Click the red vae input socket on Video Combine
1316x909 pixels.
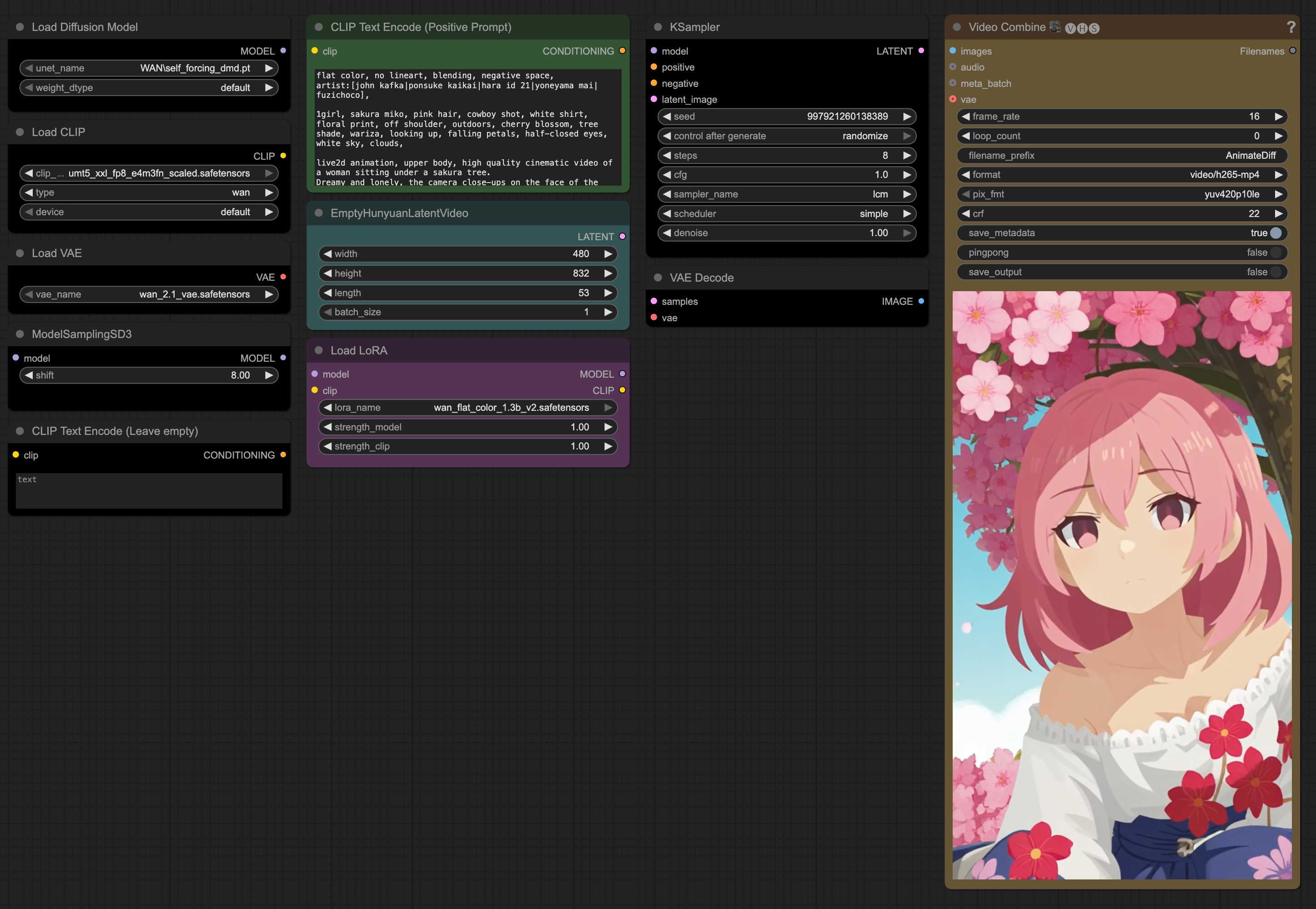pos(953,99)
